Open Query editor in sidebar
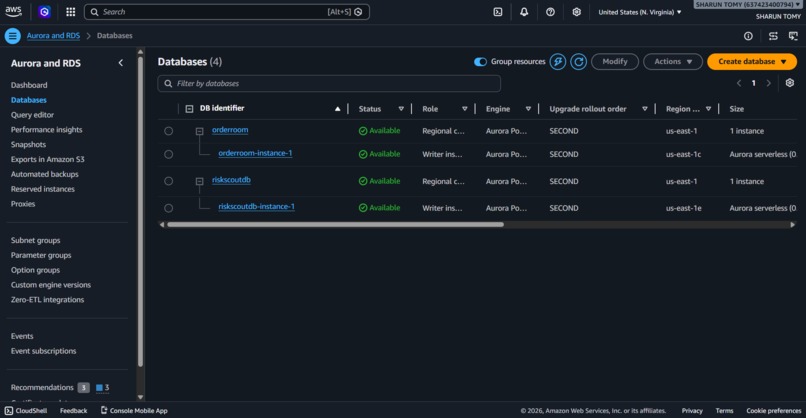 (32, 115)
